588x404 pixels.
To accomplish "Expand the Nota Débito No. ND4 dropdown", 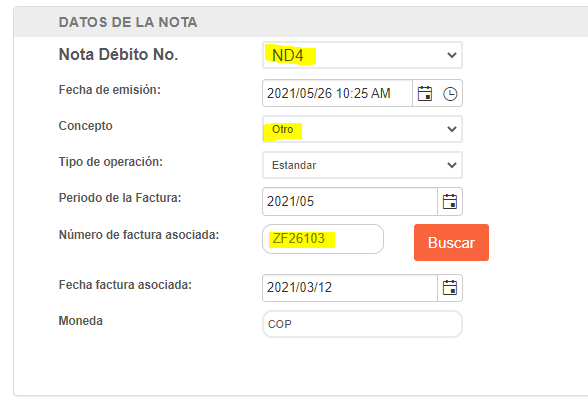I will pyautogui.click(x=362, y=55).
